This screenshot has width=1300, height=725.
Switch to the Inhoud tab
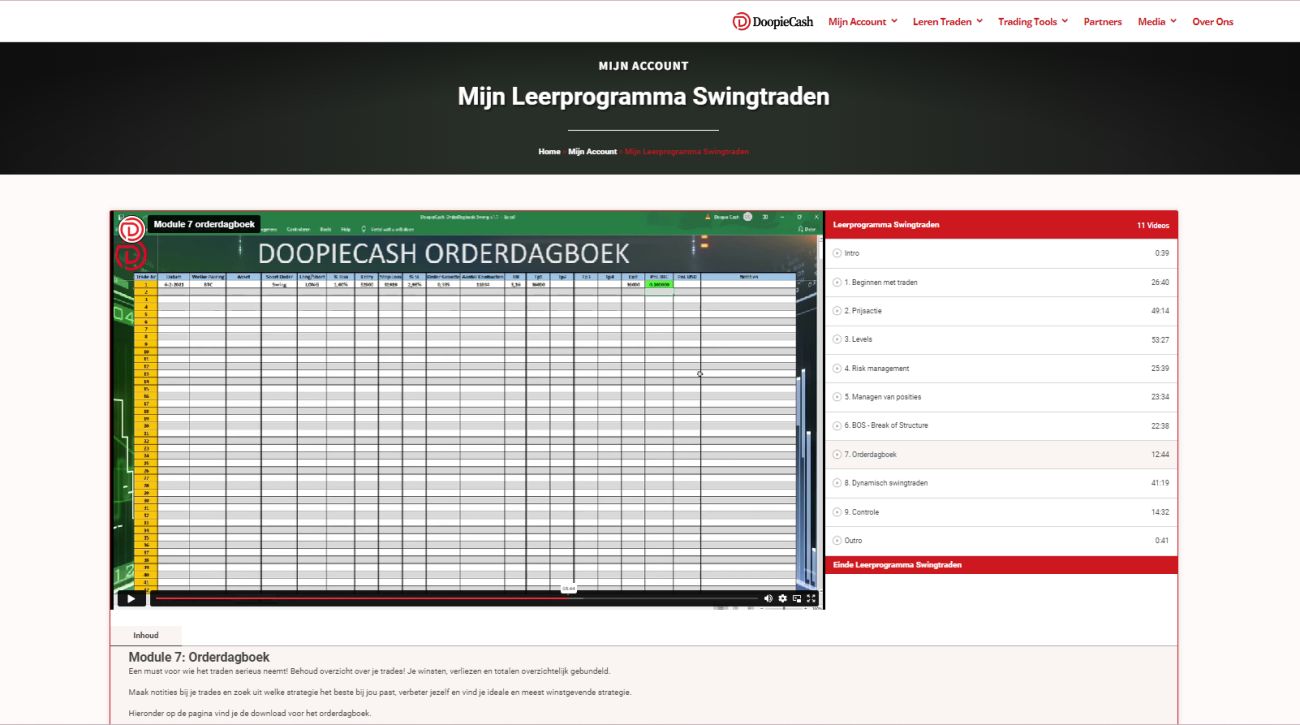[146, 635]
